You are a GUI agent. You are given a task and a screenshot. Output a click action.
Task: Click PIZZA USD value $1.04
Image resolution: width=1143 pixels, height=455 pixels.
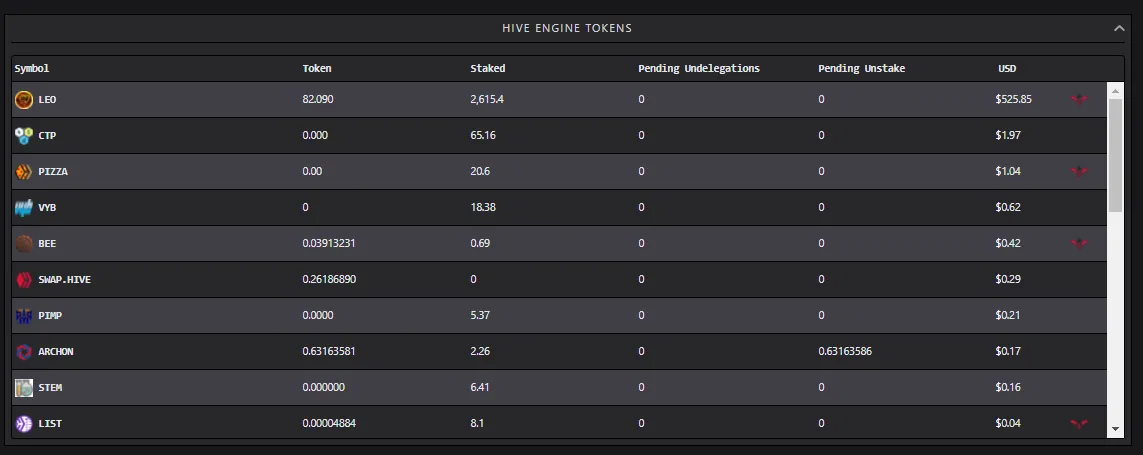click(1008, 171)
